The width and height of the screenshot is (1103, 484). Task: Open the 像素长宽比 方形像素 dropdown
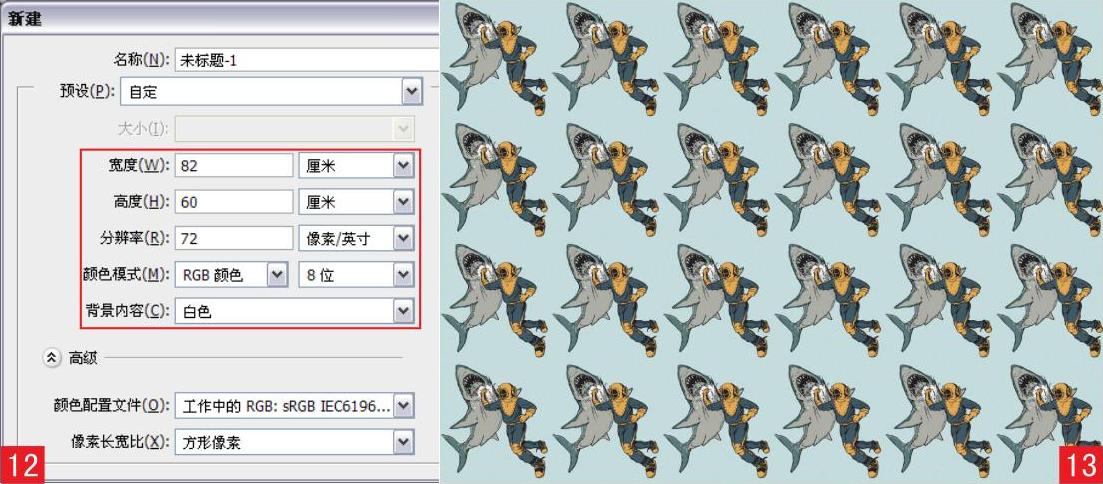coord(294,442)
